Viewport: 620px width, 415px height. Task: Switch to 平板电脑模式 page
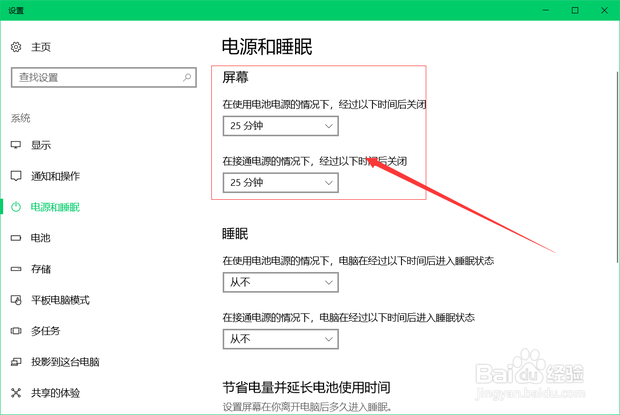[x=60, y=300]
